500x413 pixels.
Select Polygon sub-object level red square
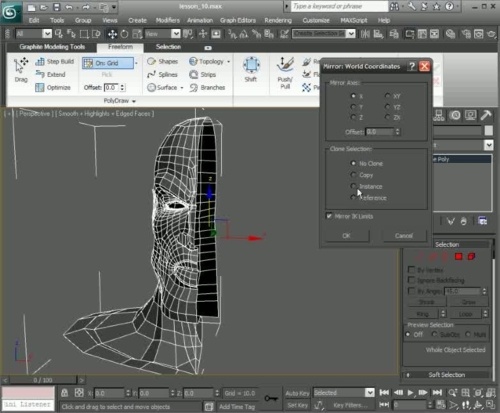(459, 256)
